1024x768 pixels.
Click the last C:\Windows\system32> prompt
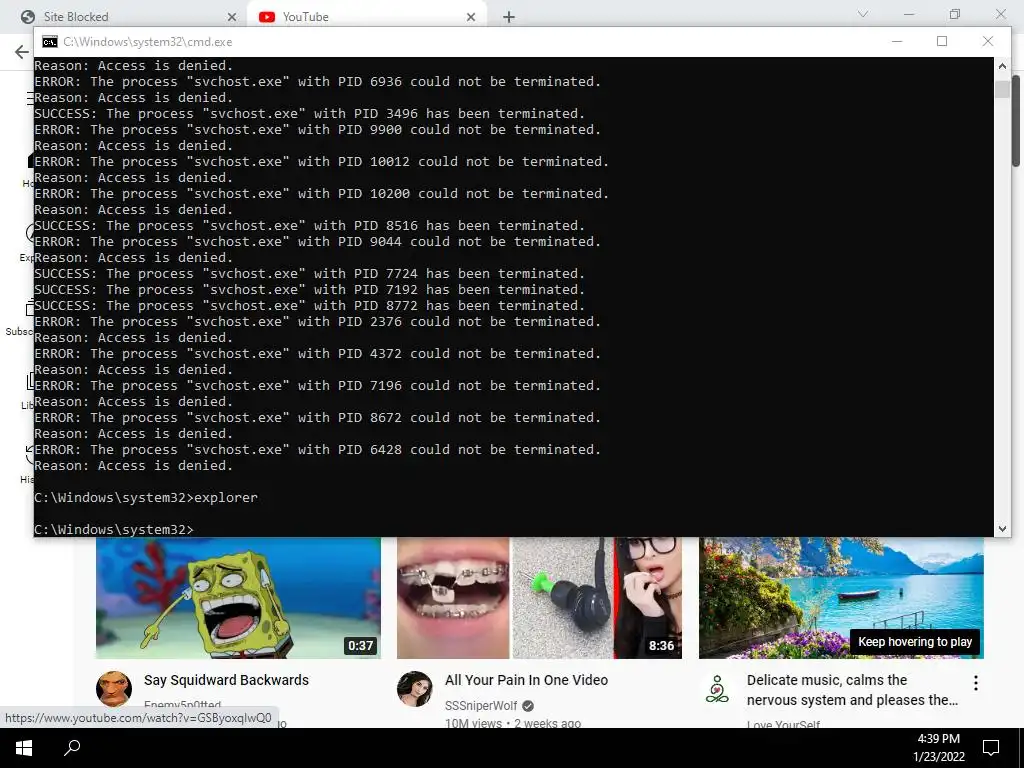(114, 530)
